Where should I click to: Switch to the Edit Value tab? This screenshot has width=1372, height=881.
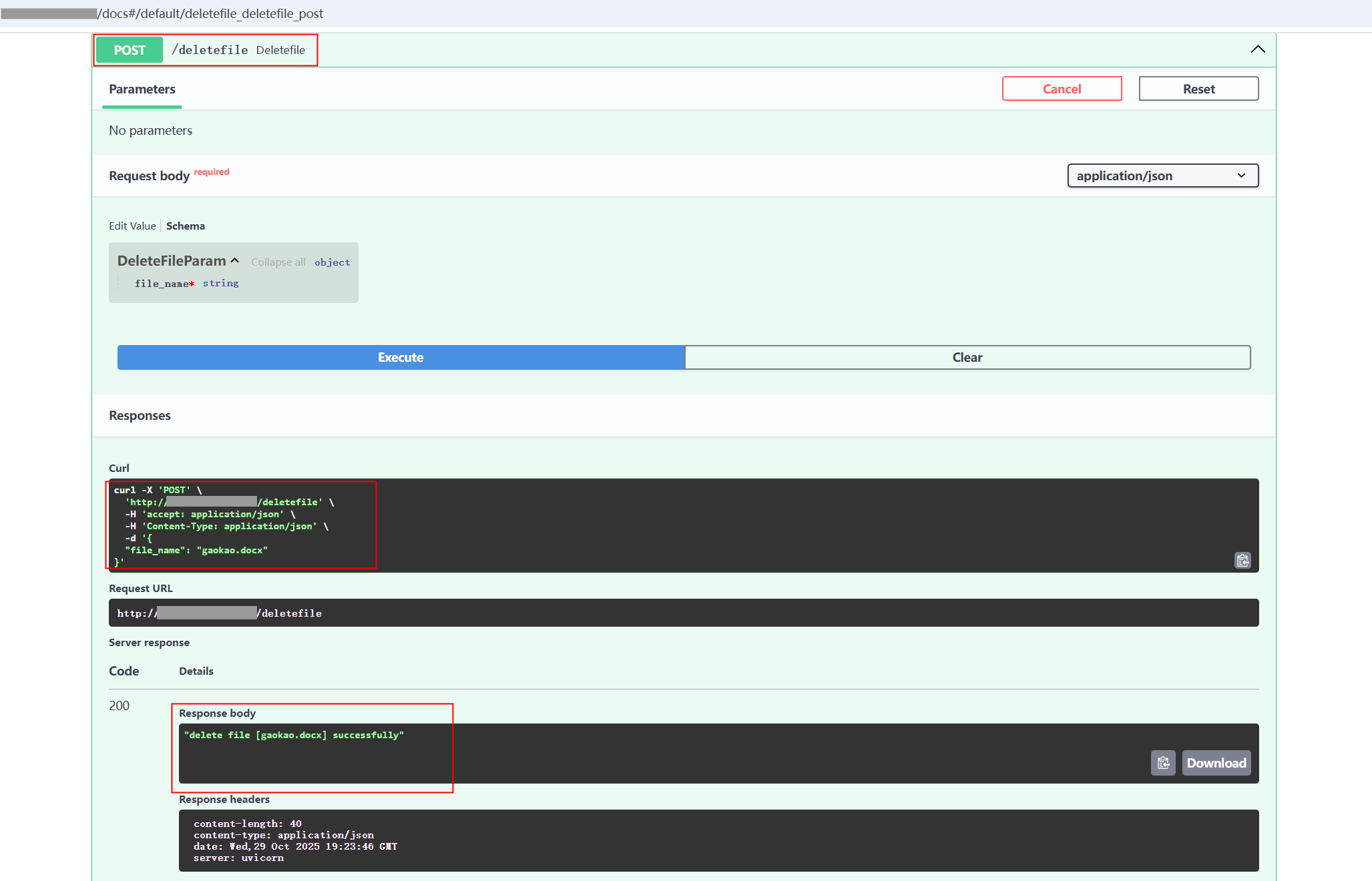point(132,226)
